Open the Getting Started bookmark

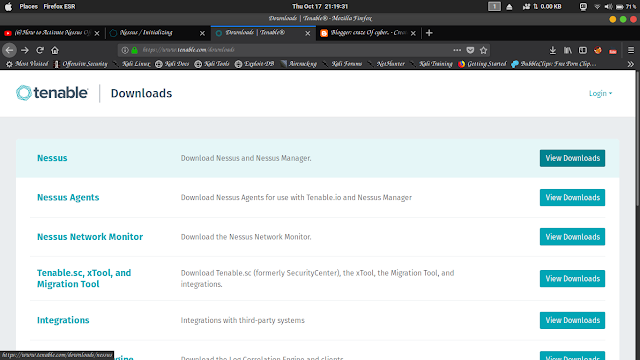(x=482, y=64)
